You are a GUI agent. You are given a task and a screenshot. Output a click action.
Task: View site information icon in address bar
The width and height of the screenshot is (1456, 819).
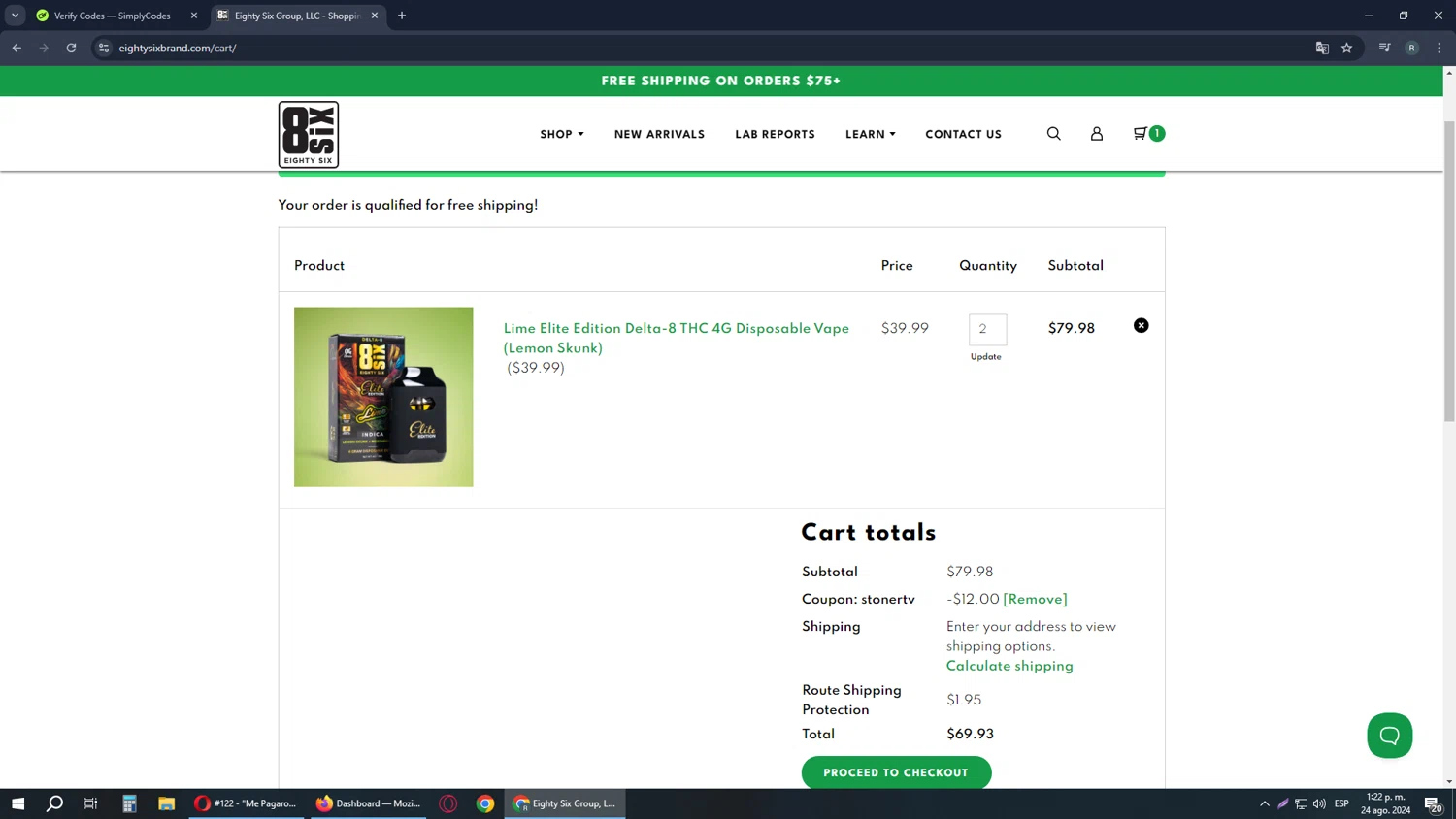[x=104, y=48]
